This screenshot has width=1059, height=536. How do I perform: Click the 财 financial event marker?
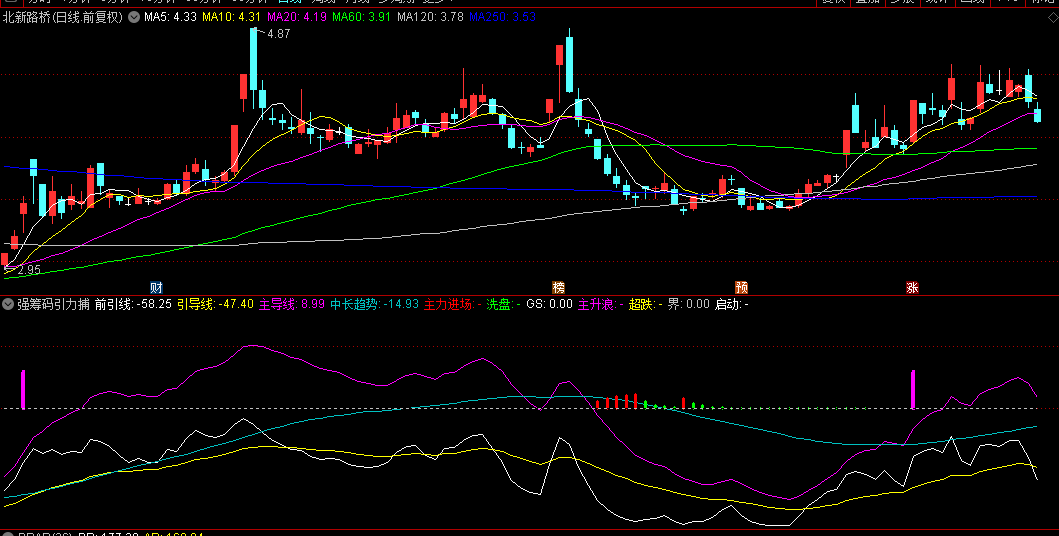coord(156,287)
